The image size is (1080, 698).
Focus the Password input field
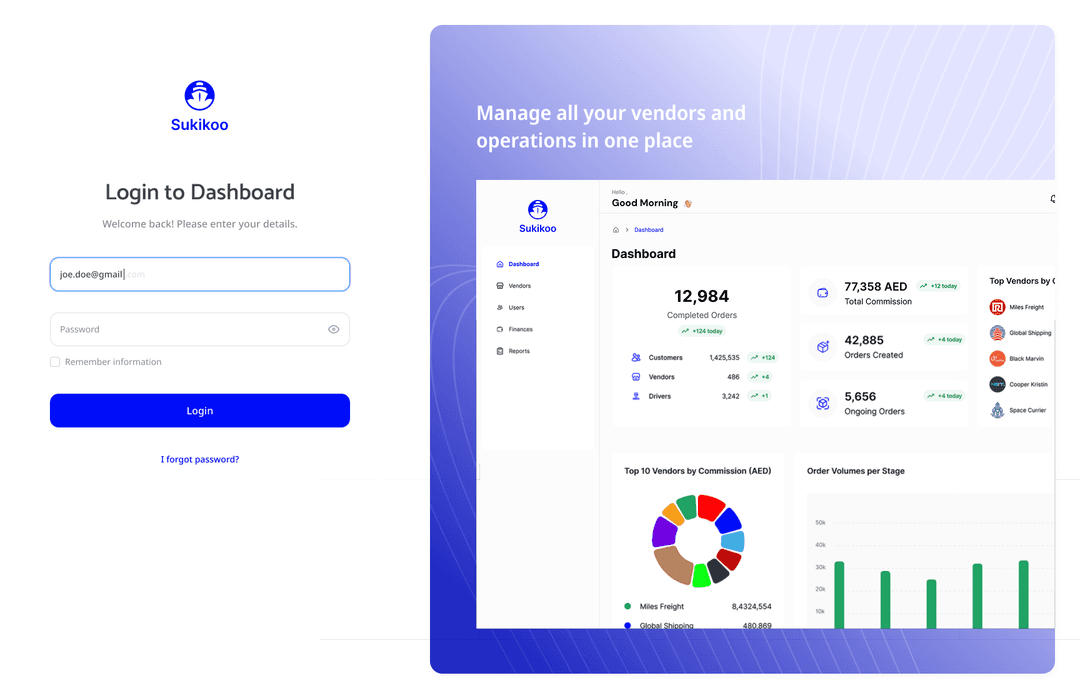tap(185, 329)
